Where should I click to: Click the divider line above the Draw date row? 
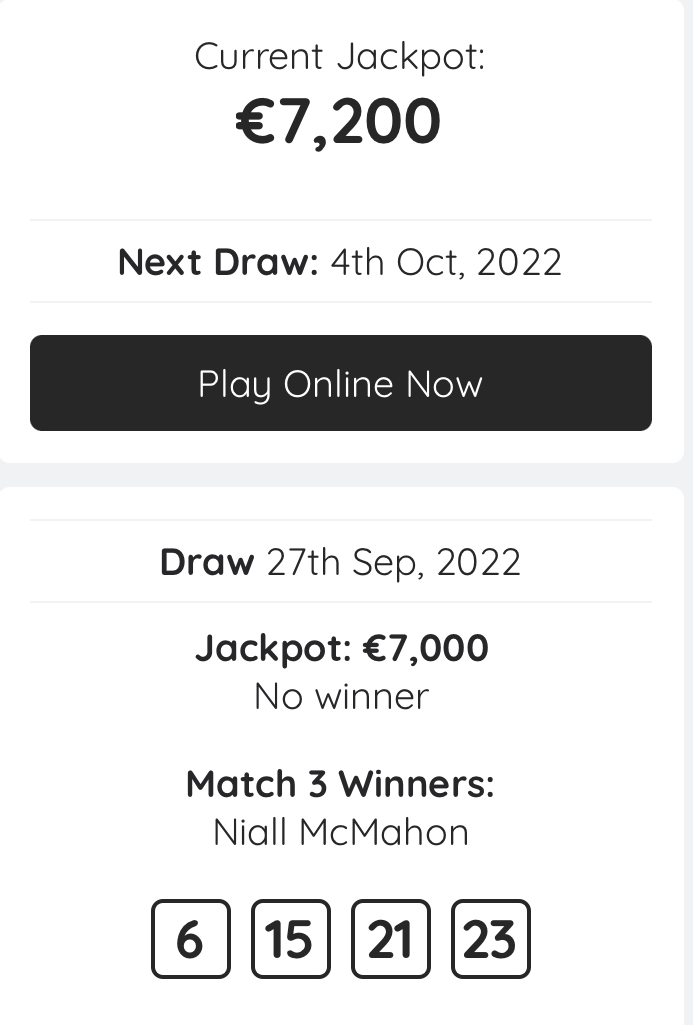(x=340, y=520)
